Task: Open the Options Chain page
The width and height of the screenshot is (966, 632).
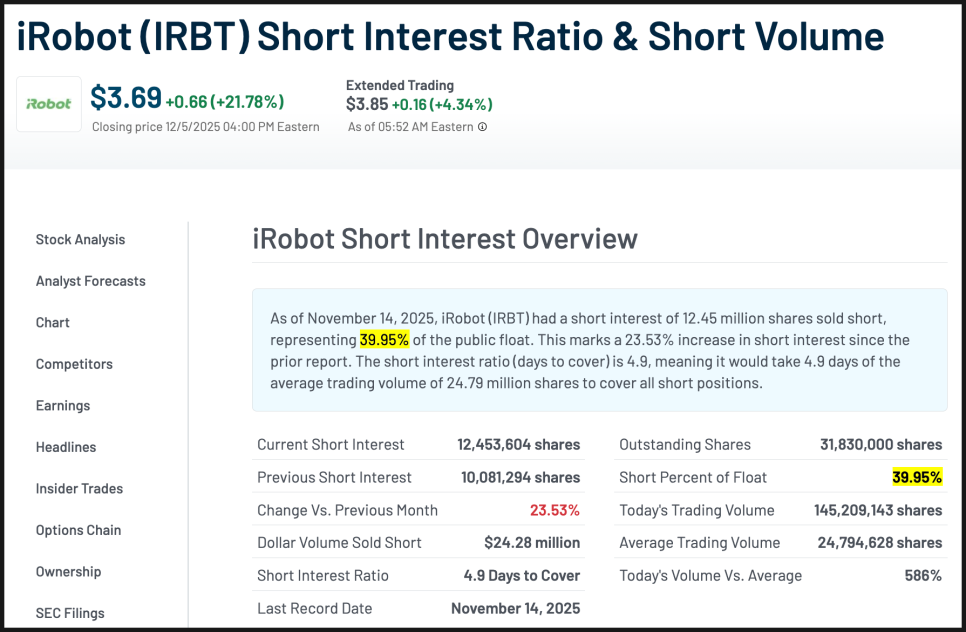Action: pos(78,530)
